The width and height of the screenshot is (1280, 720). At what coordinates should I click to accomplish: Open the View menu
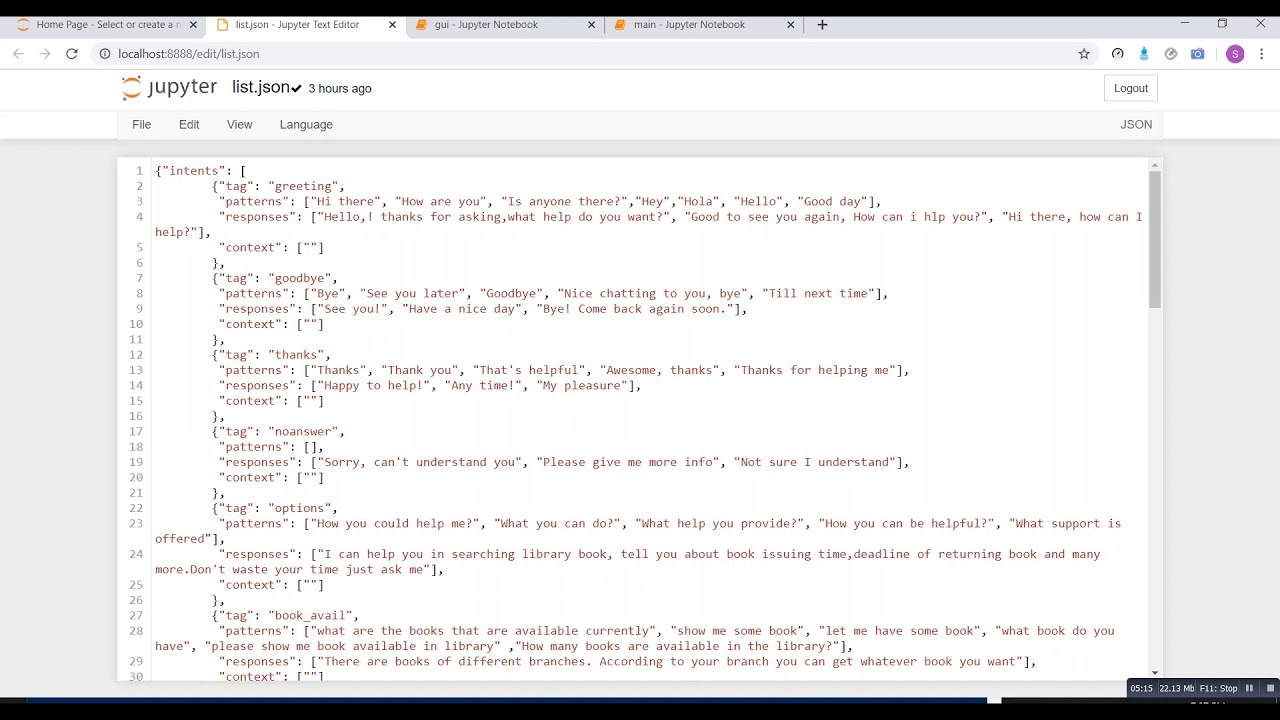[239, 125]
